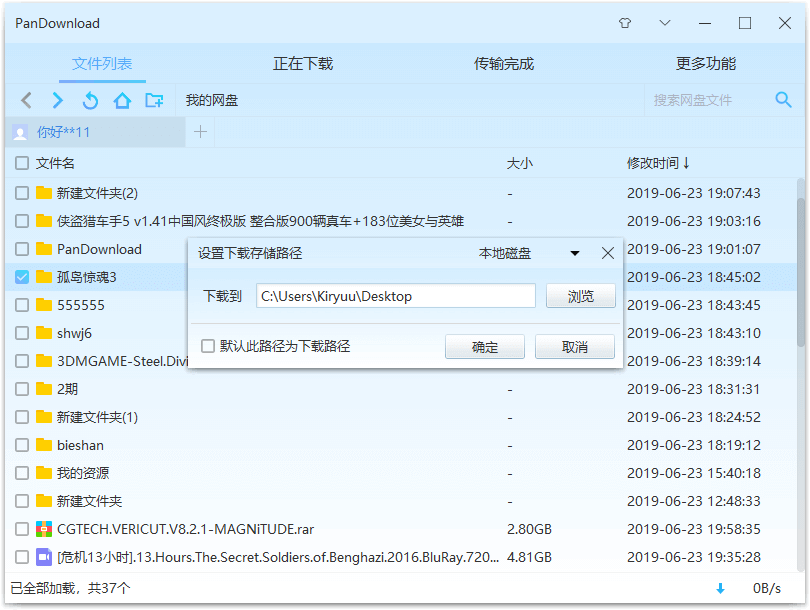Confirm with the 确定 button
810x610 pixels.
click(485, 347)
